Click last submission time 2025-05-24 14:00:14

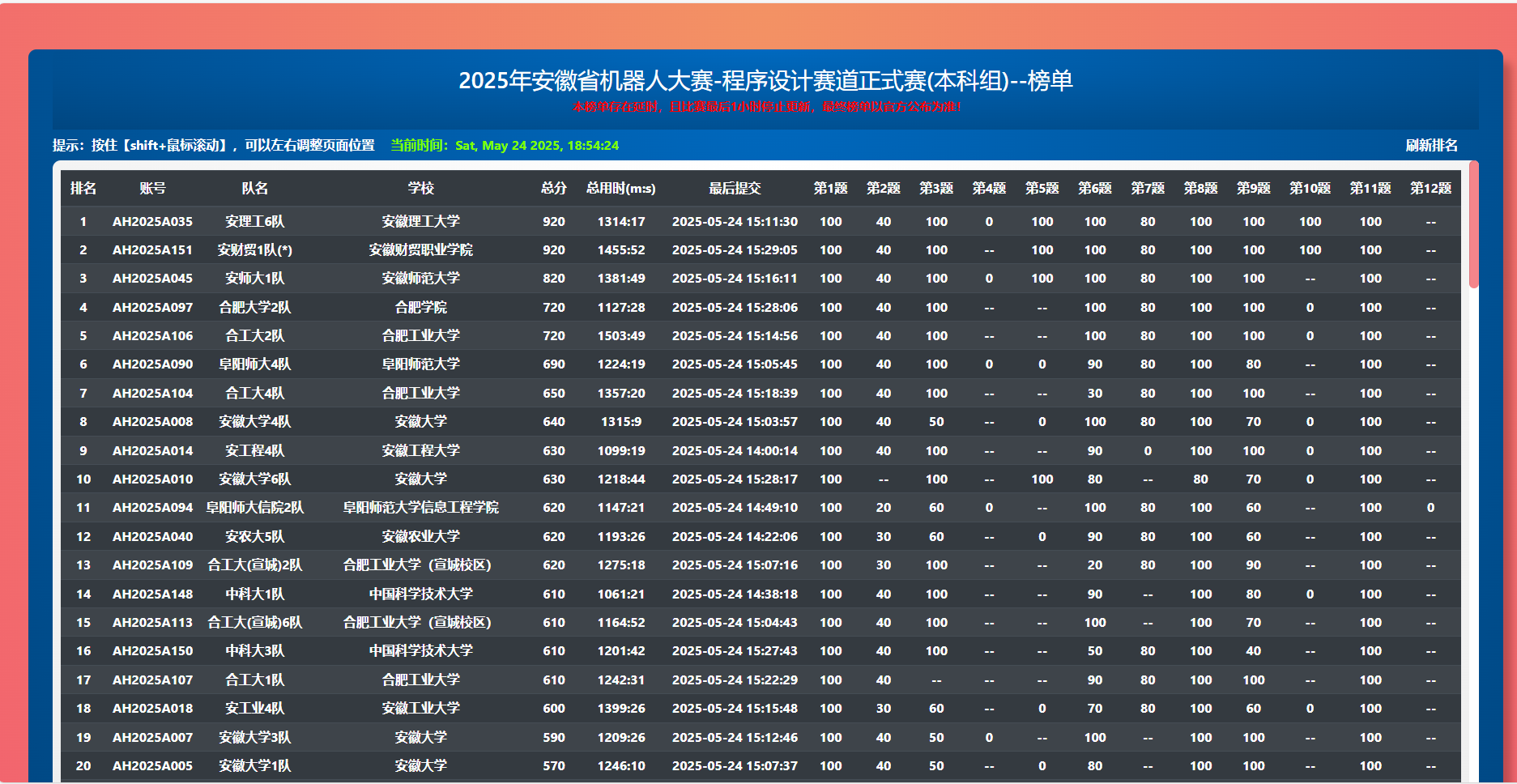(735, 450)
